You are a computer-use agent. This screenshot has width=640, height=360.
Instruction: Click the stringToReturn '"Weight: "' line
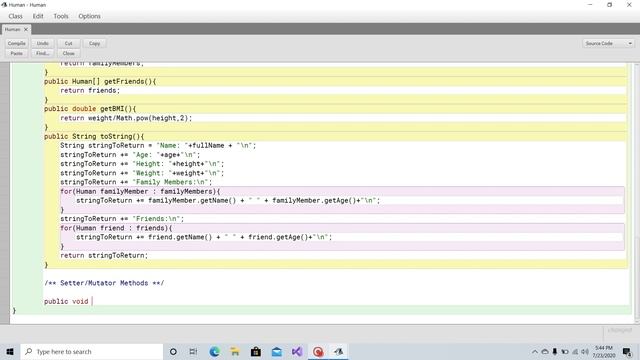pos(142,173)
